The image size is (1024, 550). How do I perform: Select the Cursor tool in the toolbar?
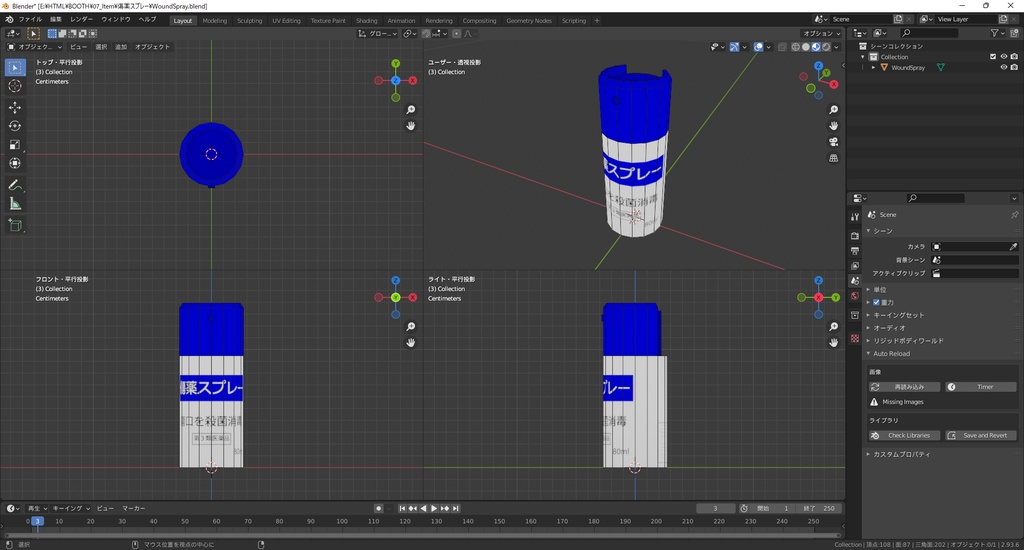(15, 86)
